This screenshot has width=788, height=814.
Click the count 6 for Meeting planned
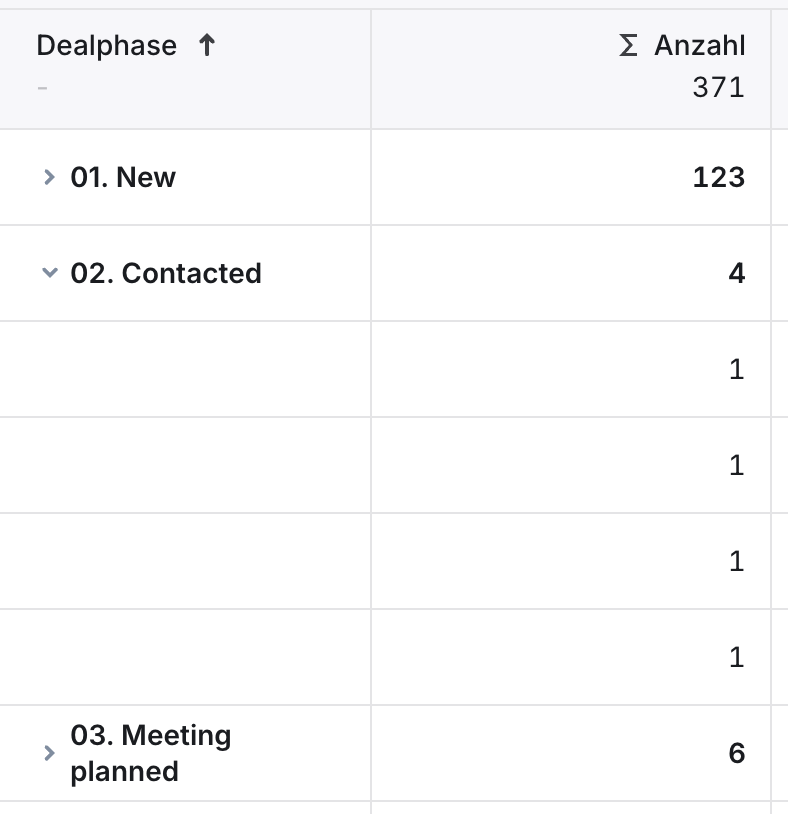[x=737, y=753]
